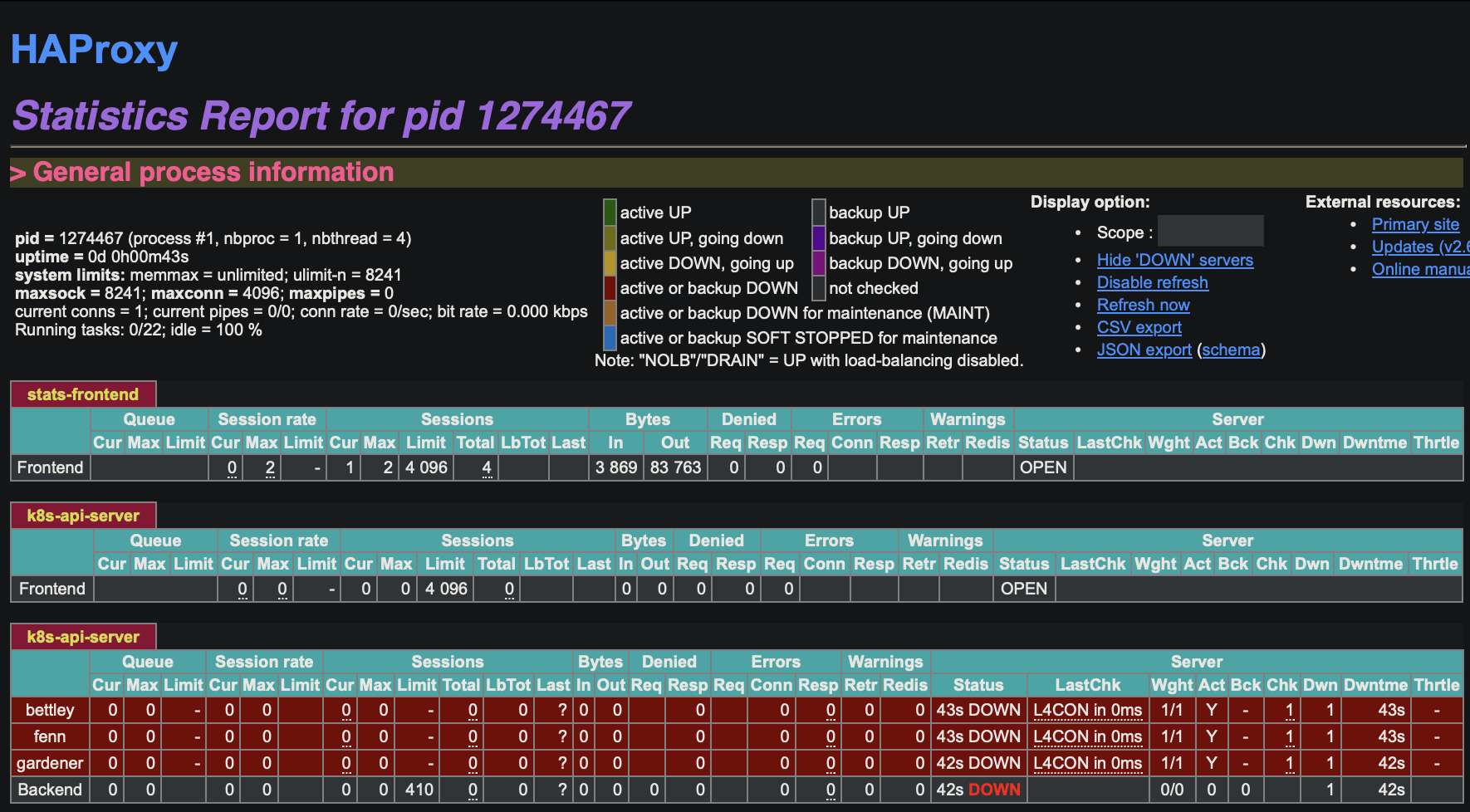
Task: Click L4CON in 0ms for gardener
Action: (1087, 763)
